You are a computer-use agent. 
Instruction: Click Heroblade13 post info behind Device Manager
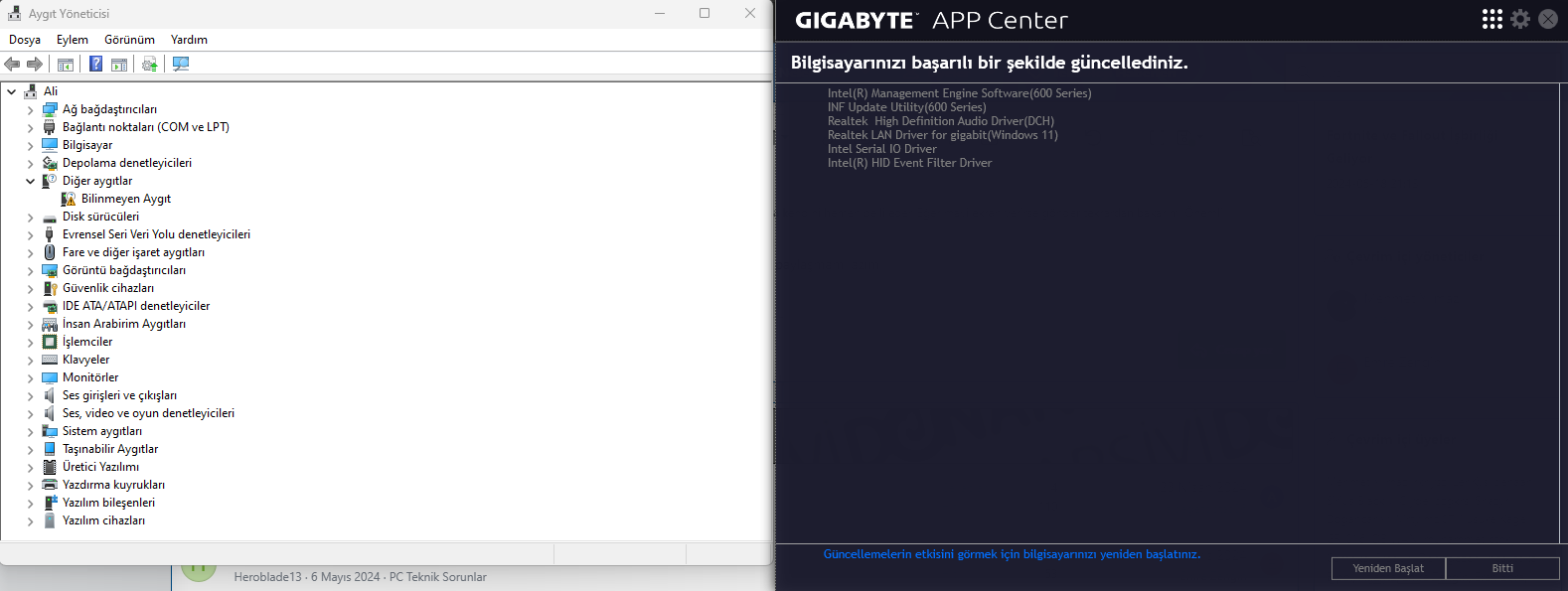coord(360,577)
